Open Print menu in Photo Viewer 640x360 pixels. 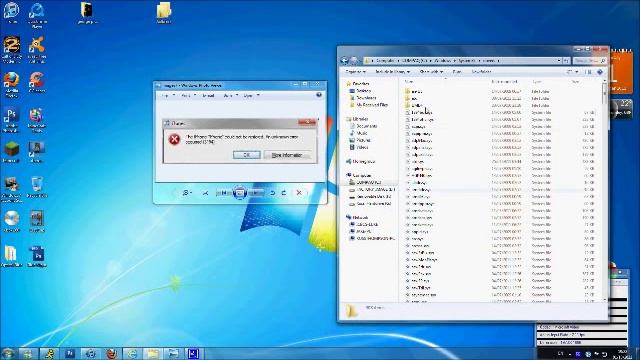click(188, 96)
